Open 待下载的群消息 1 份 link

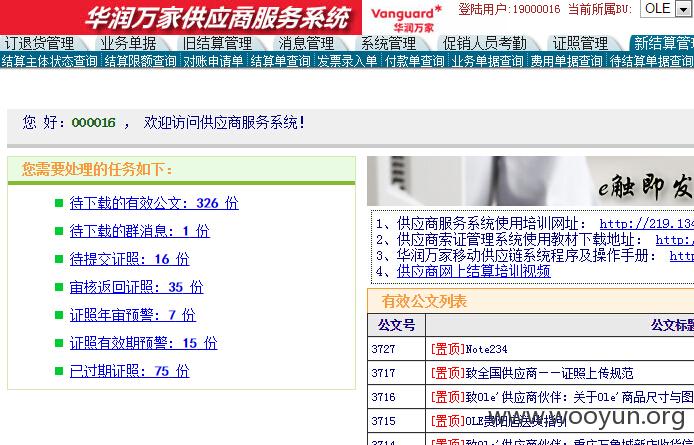139,231
